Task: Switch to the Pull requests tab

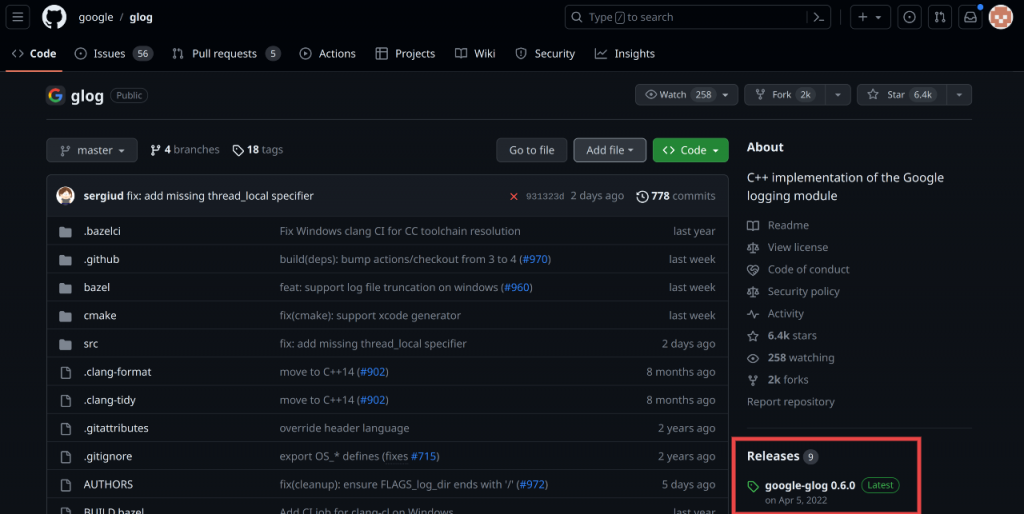Action: 226,54
